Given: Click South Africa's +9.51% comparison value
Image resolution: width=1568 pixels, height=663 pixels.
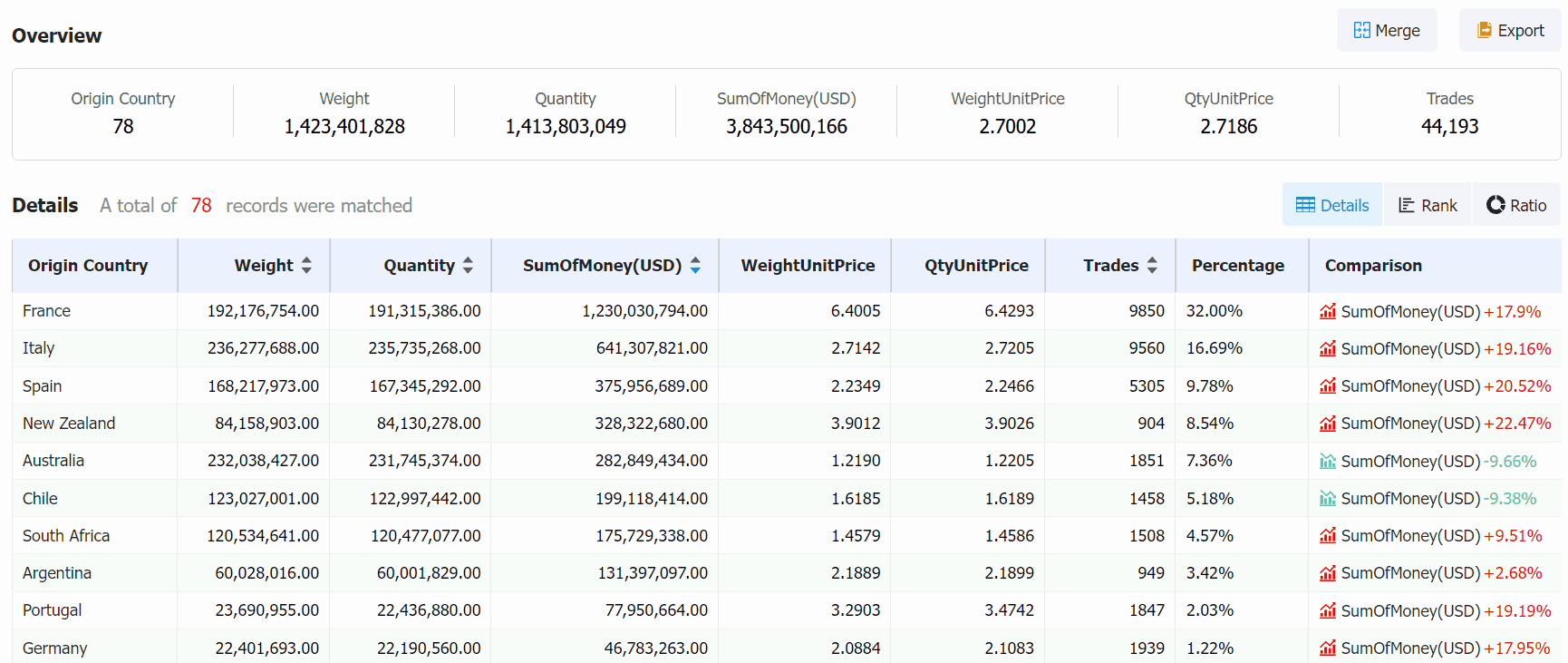Looking at the screenshot, I should [x=1513, y=535].
